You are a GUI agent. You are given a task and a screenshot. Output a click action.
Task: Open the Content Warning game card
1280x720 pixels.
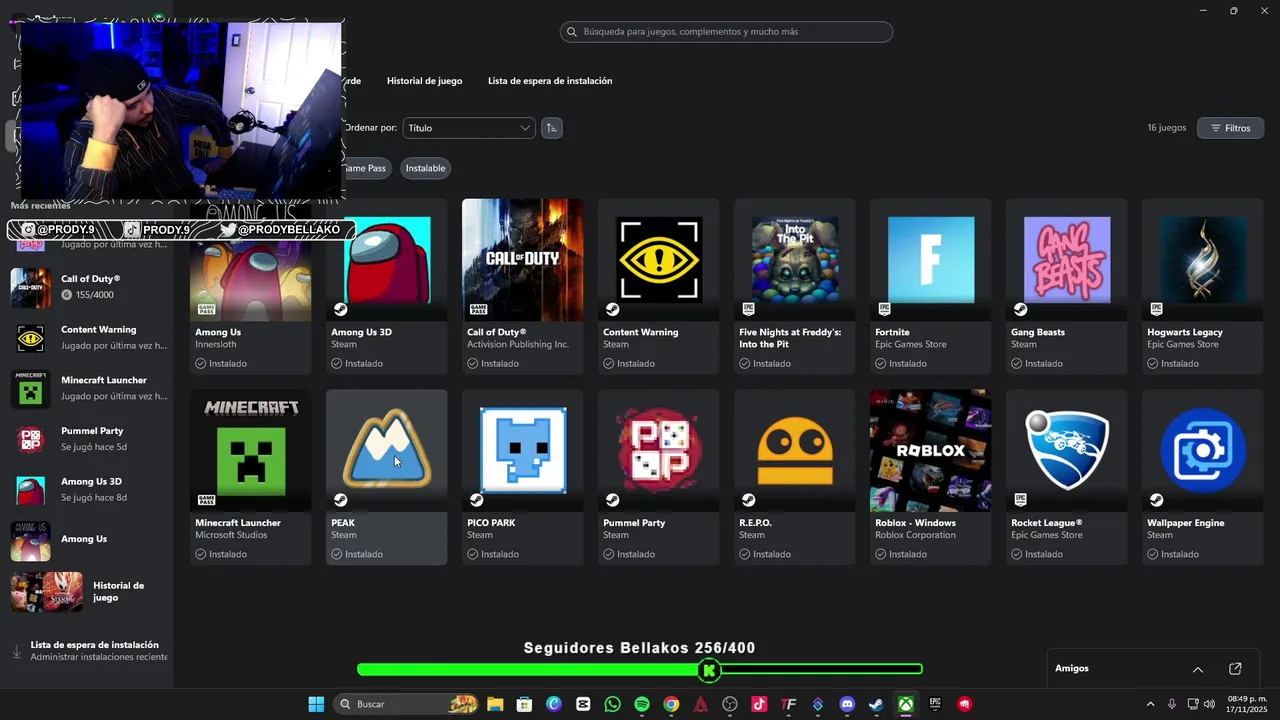(658, 287)
